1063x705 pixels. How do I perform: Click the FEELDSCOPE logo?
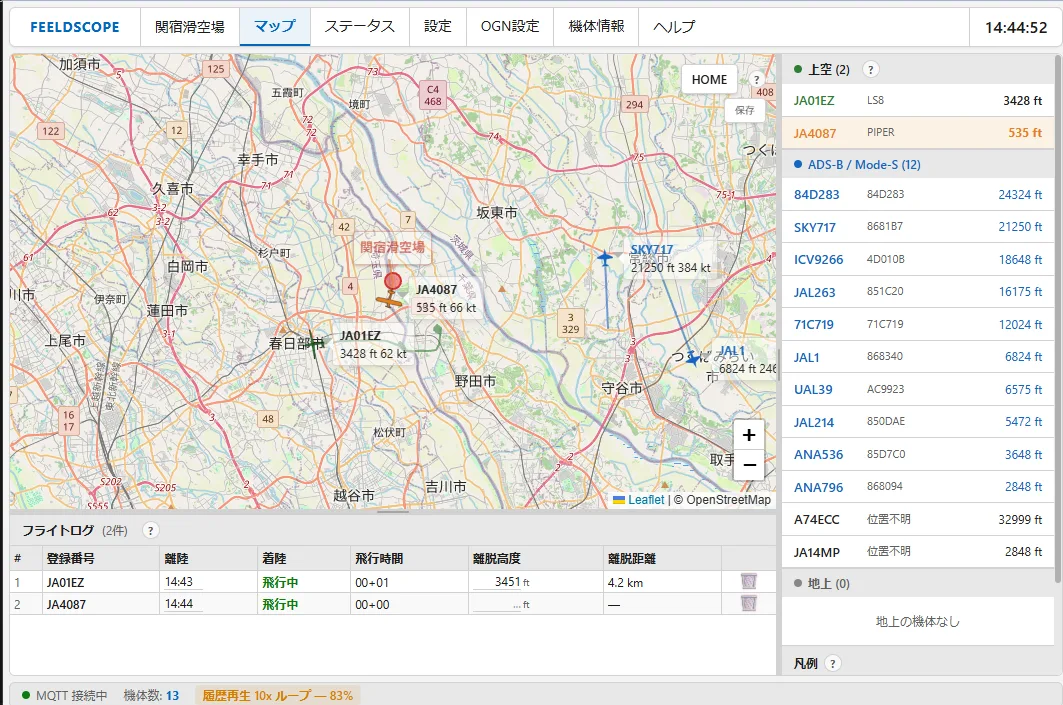[75, 27]
